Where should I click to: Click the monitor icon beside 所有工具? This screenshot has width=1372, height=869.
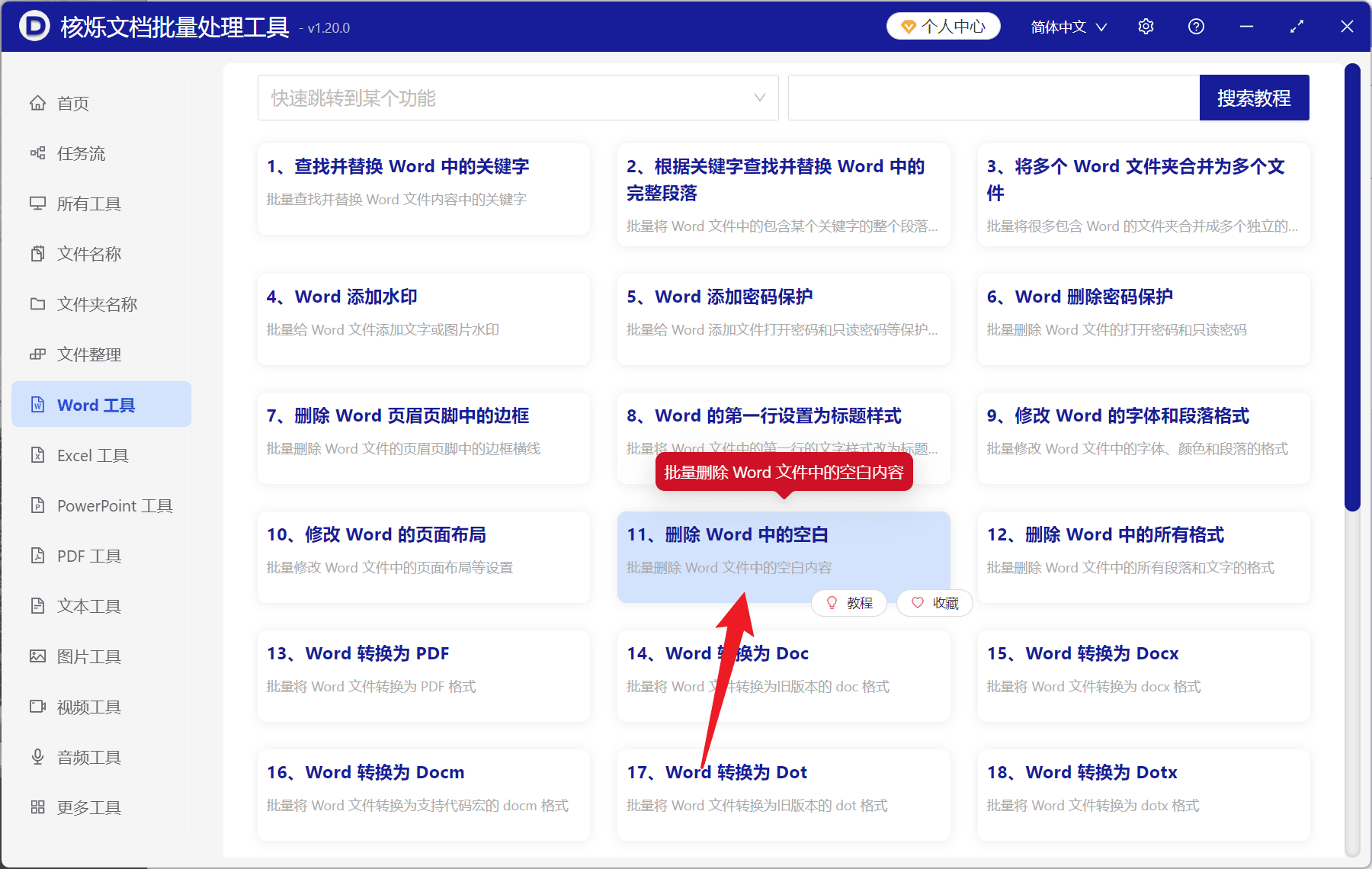click(x=37, y=204)
